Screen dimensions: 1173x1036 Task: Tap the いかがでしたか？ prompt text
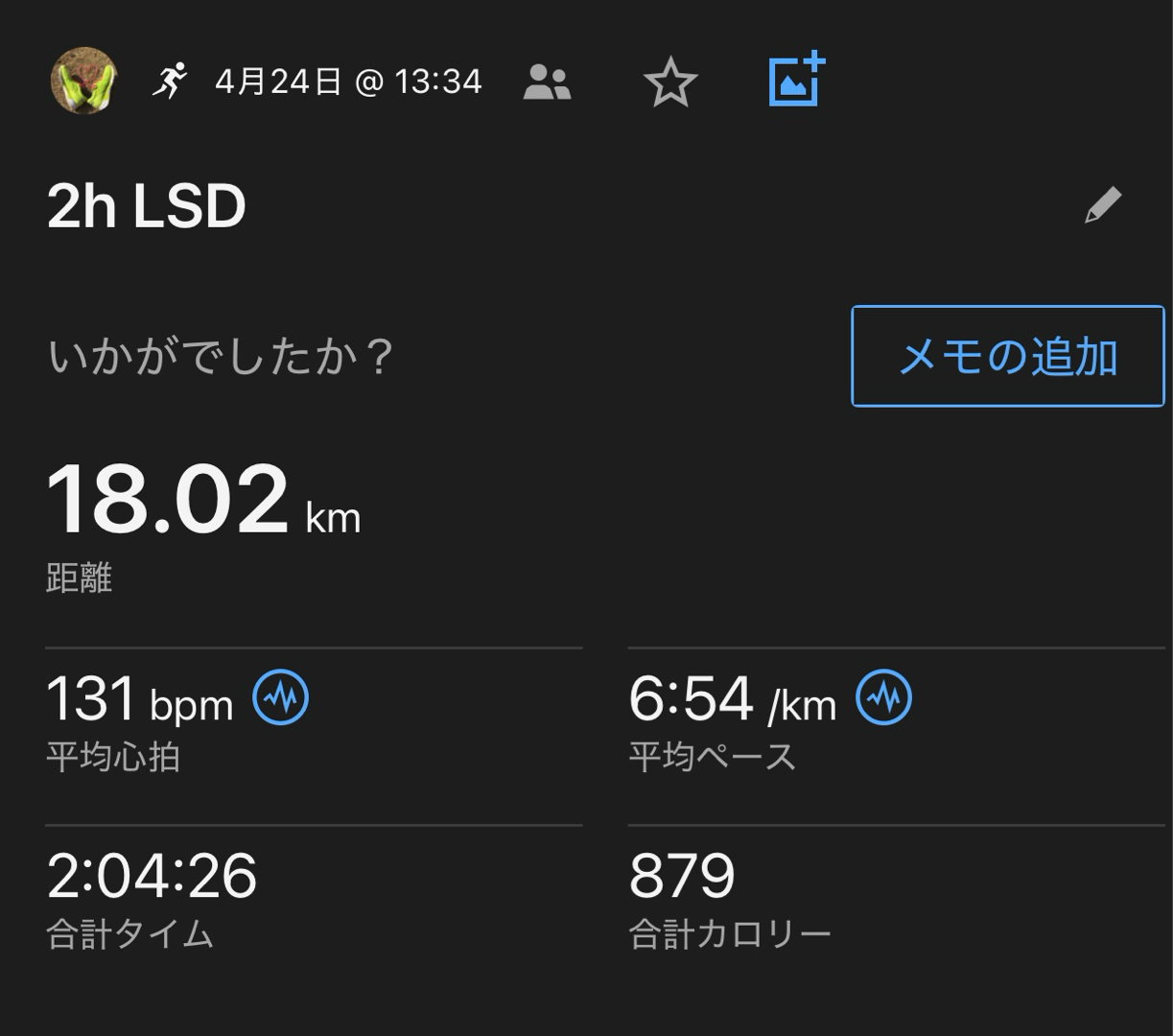coord(220,357)
